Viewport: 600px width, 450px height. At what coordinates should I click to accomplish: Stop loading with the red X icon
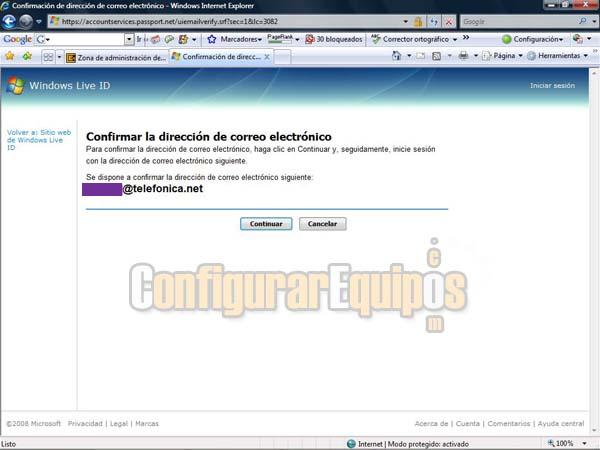click(449, 22)
